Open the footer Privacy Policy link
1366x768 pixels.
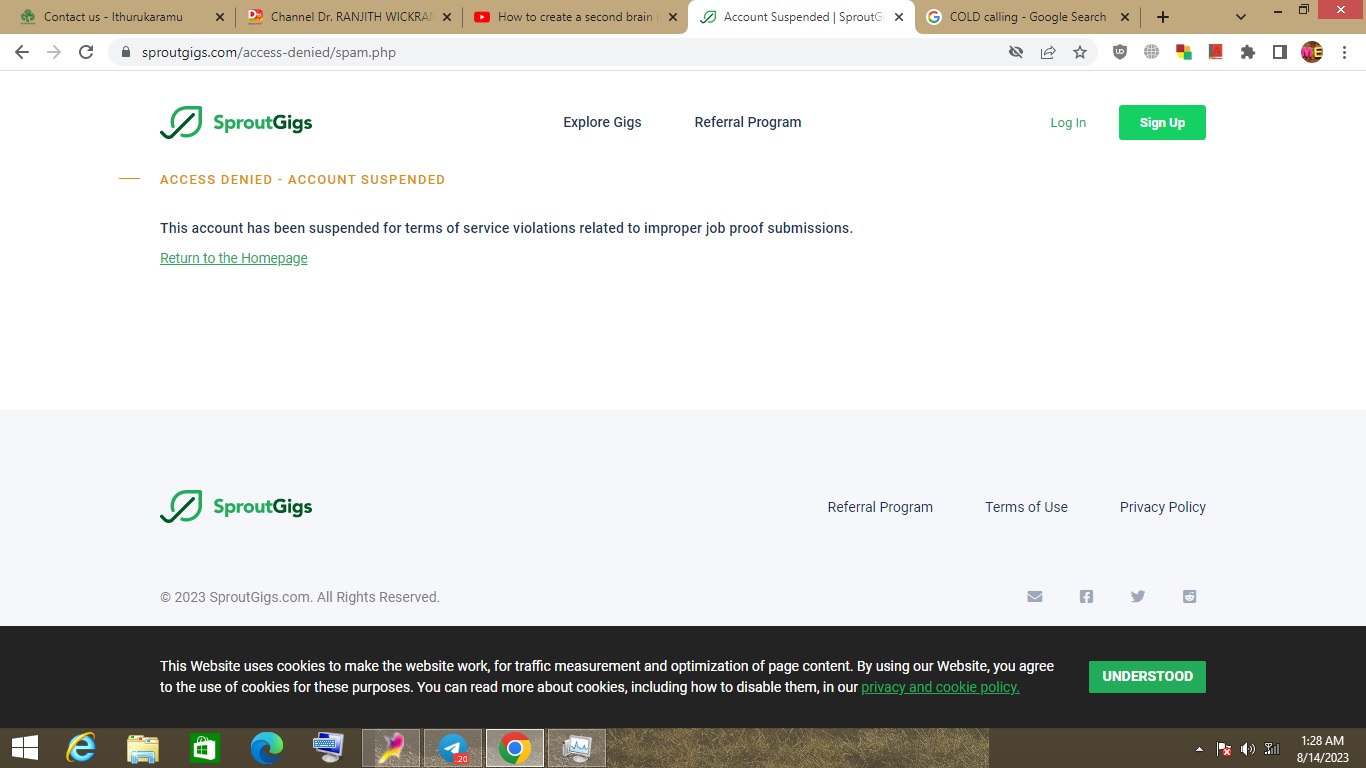[x=1163, y=507]
